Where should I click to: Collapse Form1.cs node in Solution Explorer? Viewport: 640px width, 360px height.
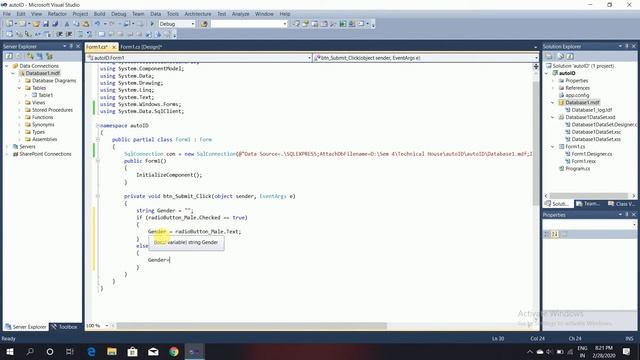[553, 147]
